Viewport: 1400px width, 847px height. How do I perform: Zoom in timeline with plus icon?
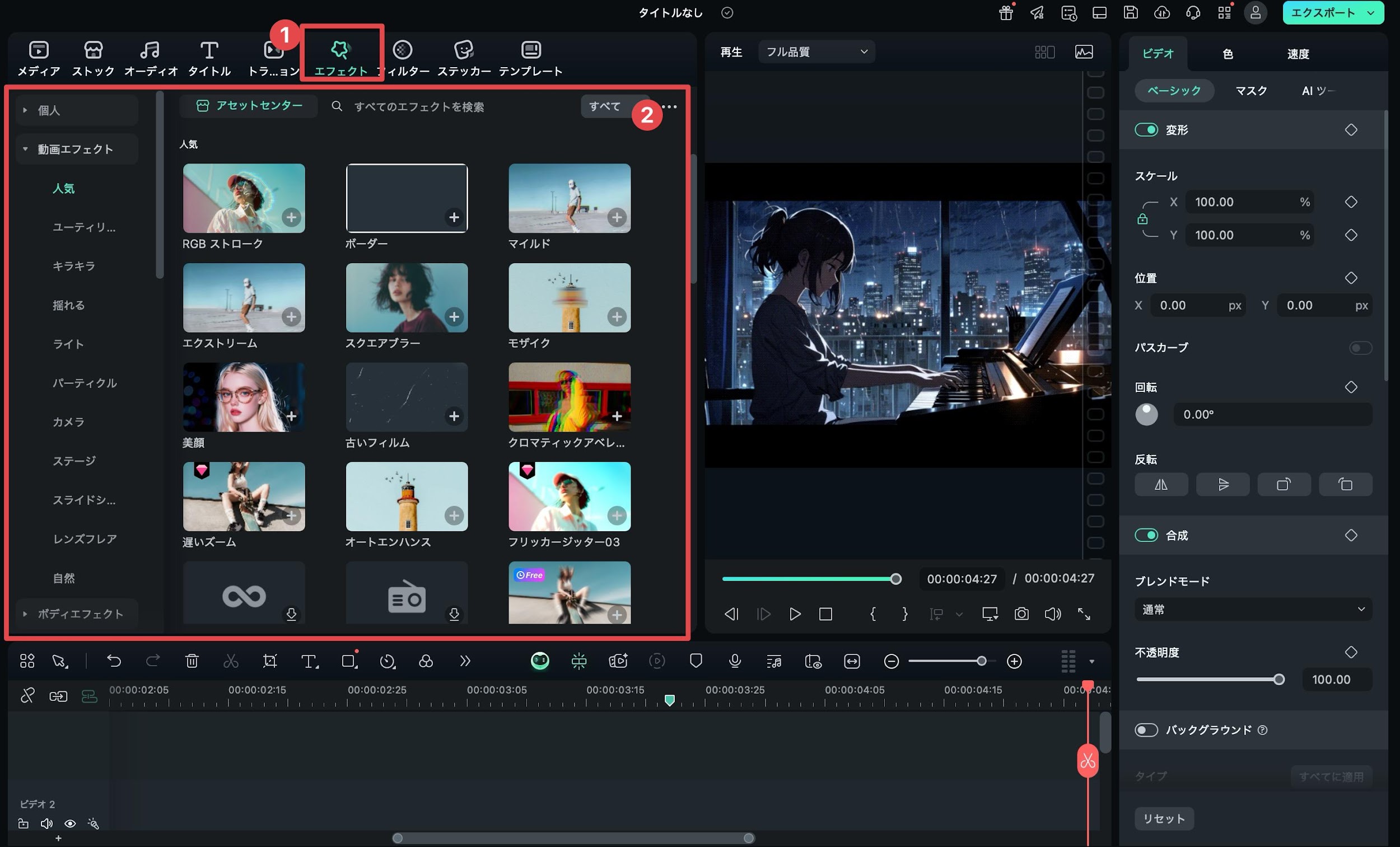click(x=1014, y=661)
